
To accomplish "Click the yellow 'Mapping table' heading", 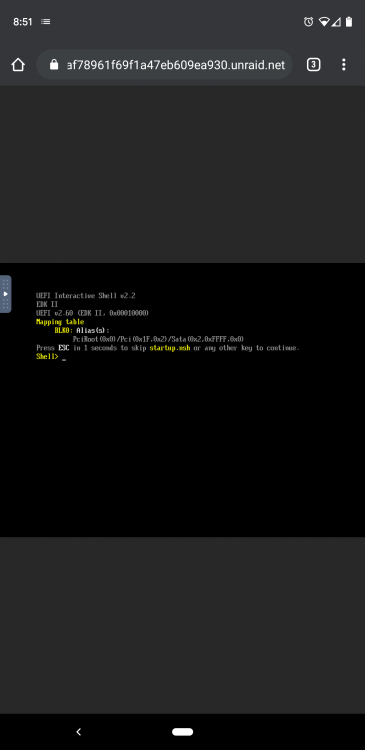I will tap(60, 322).
